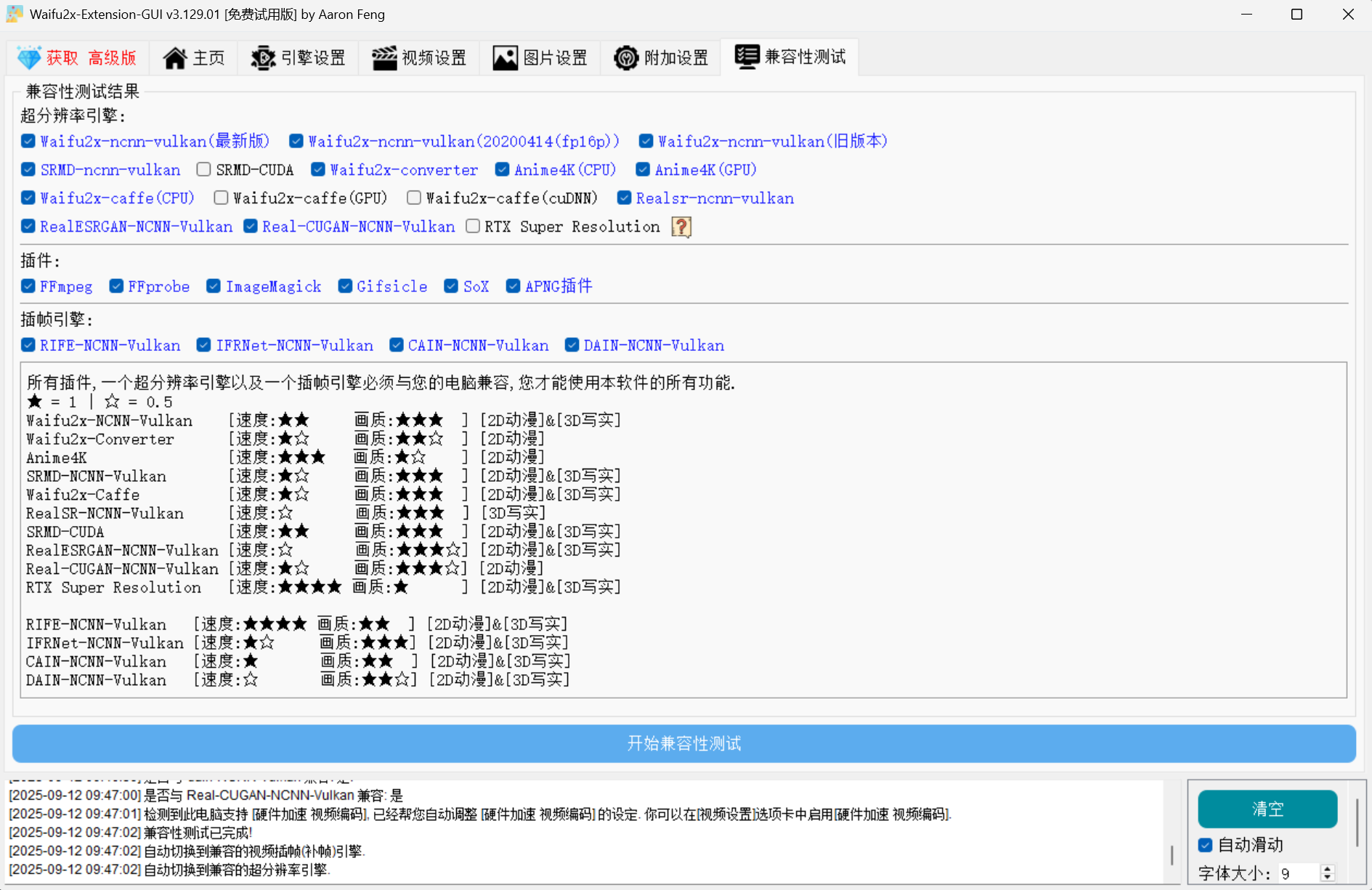Viewport: 1372px width, 890px height.
Task: Click log entry 自动切换到兼容的超分辨率引擎
Action: (x=170, y=870)
